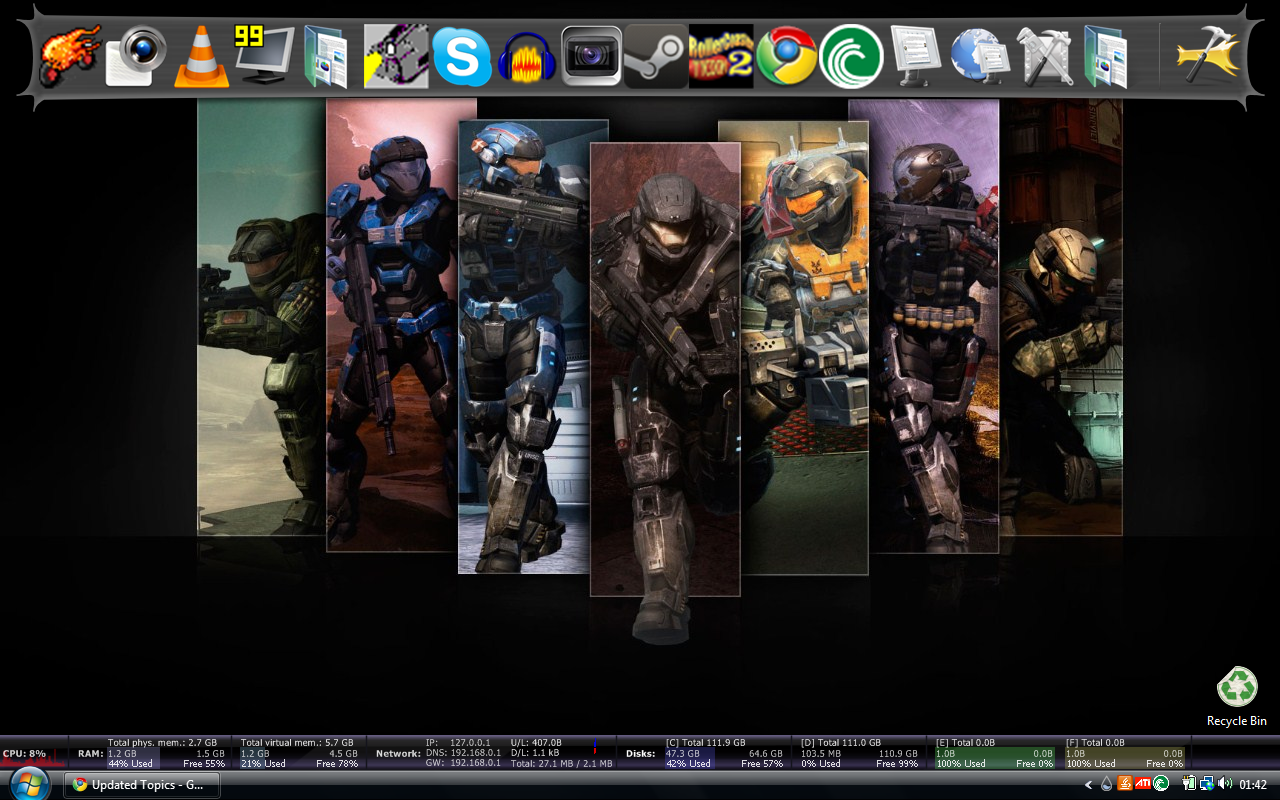
Task: Click the 01:42 system clock
Action: coord(1253,785)
